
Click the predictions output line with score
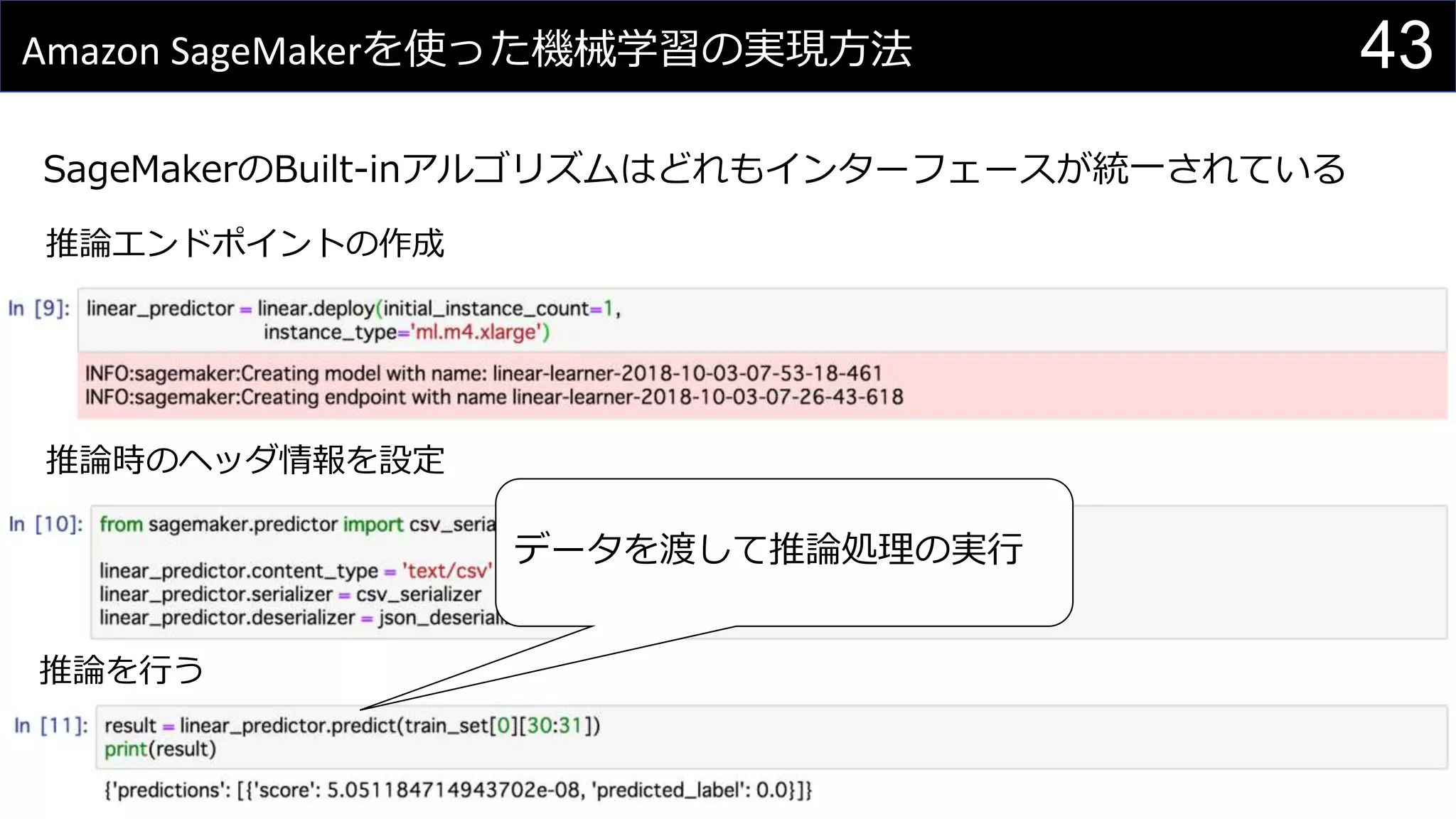click(458, 791)
